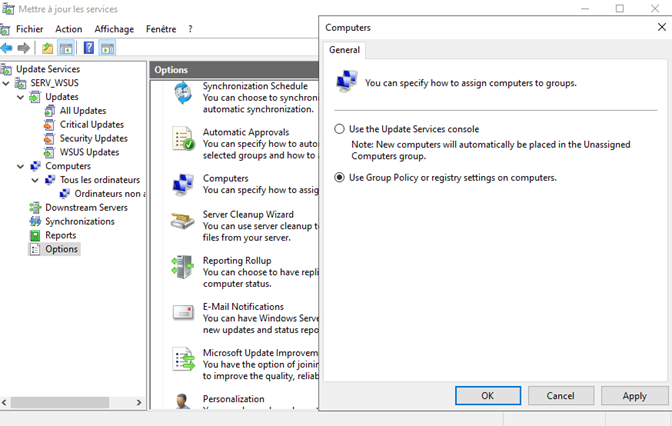Viewport: 672px width, 426px height.
Task: Click the Microsoft Update Improvement option title
Action: coord(260,353)
